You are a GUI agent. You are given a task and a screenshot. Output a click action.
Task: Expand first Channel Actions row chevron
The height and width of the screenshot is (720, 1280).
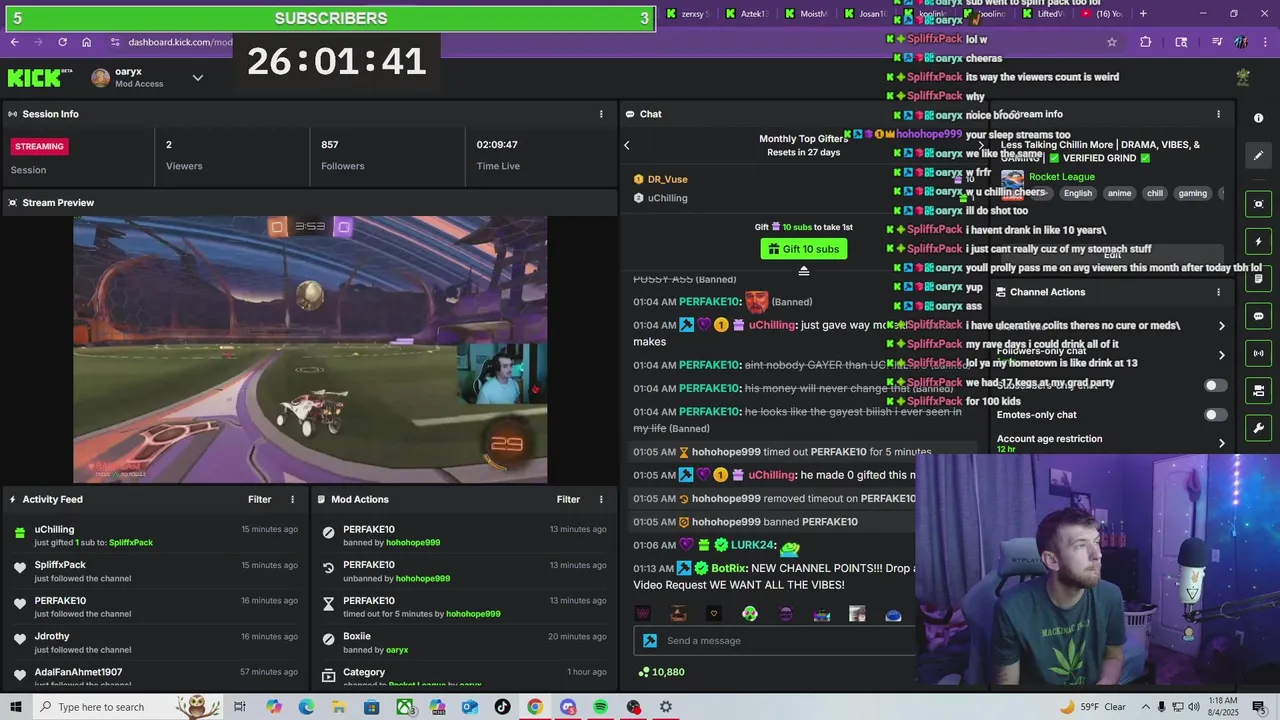[1221, 326]
